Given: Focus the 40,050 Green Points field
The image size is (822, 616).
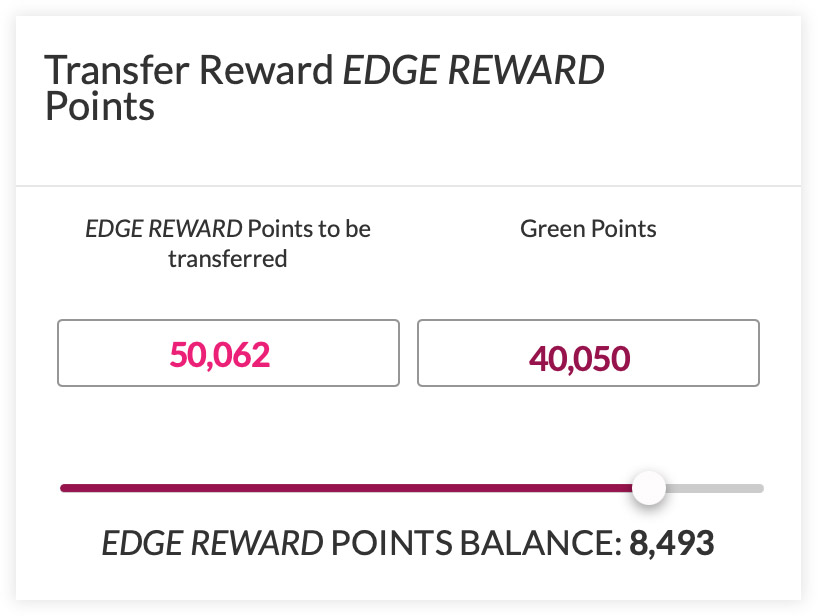Looking at the screenshot, I should (x=588, y=353).
